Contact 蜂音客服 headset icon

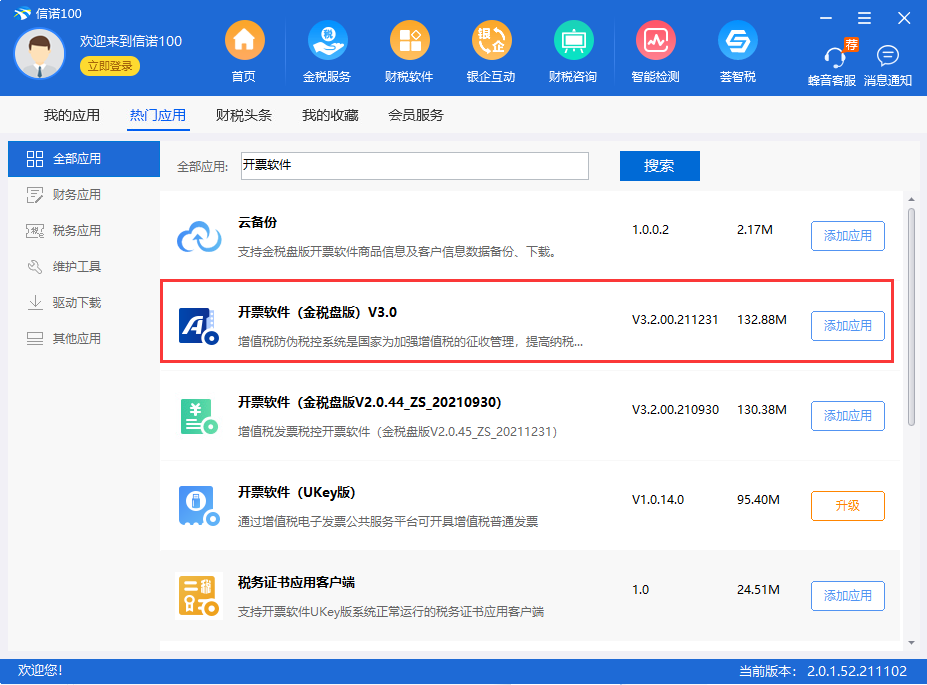click(x=834, y=57)
